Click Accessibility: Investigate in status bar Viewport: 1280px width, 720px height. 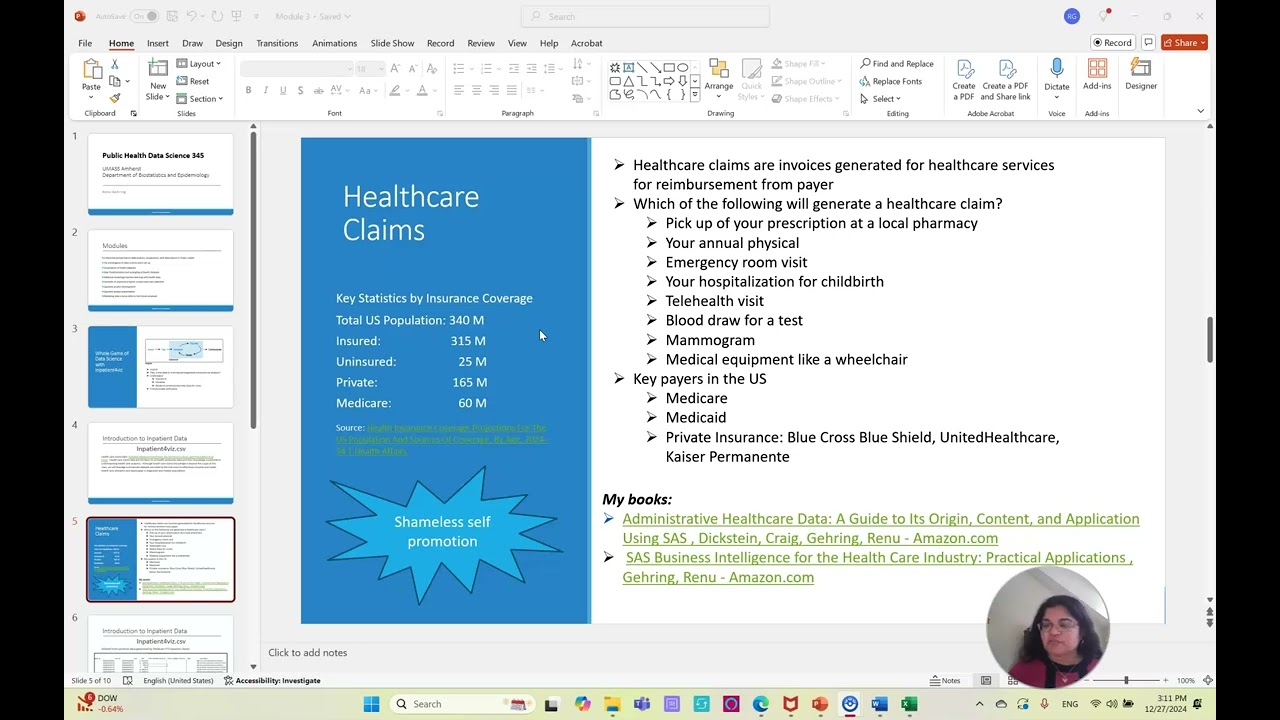coord(272,681)
